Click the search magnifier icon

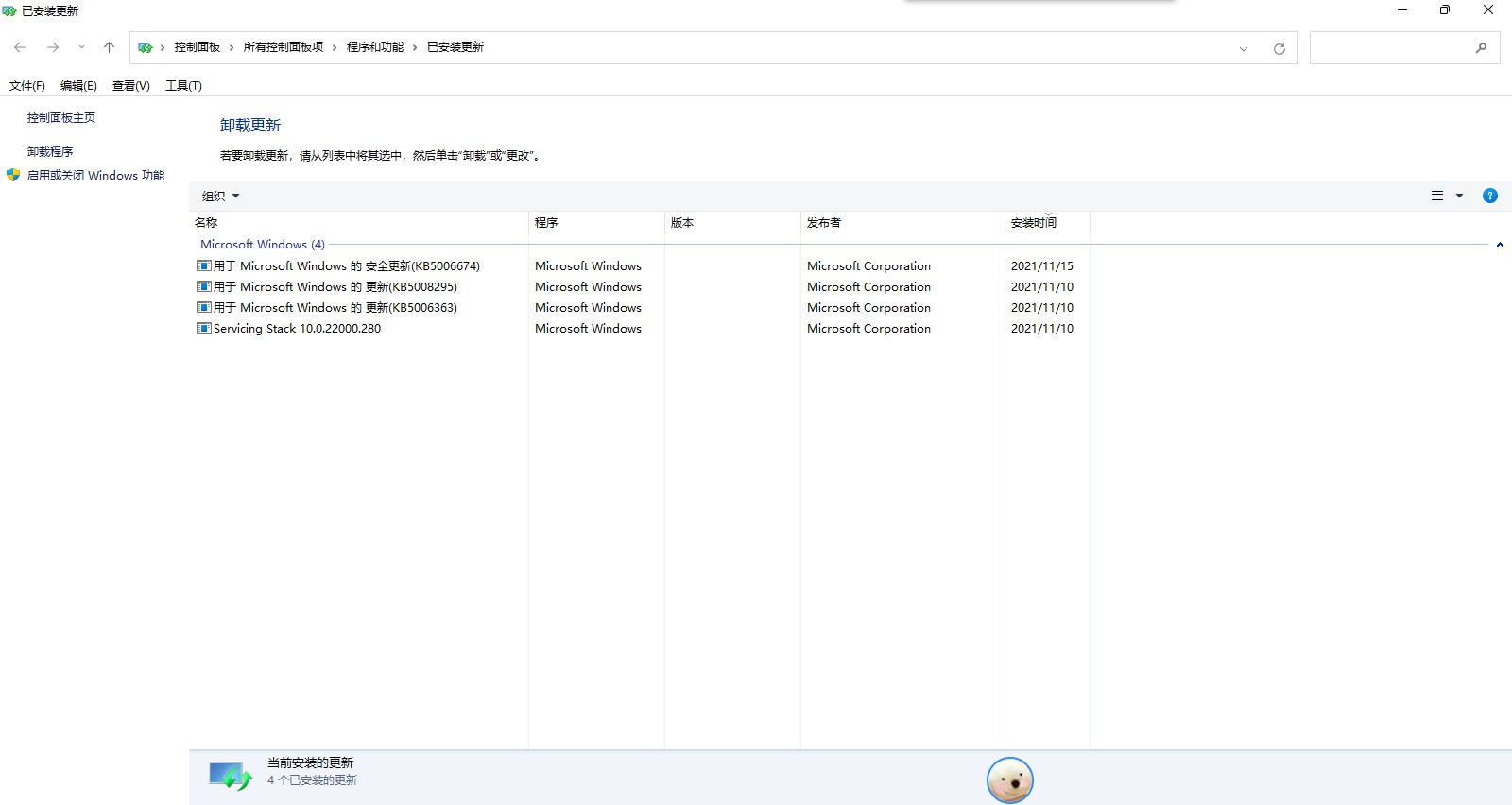point(1481,47)
